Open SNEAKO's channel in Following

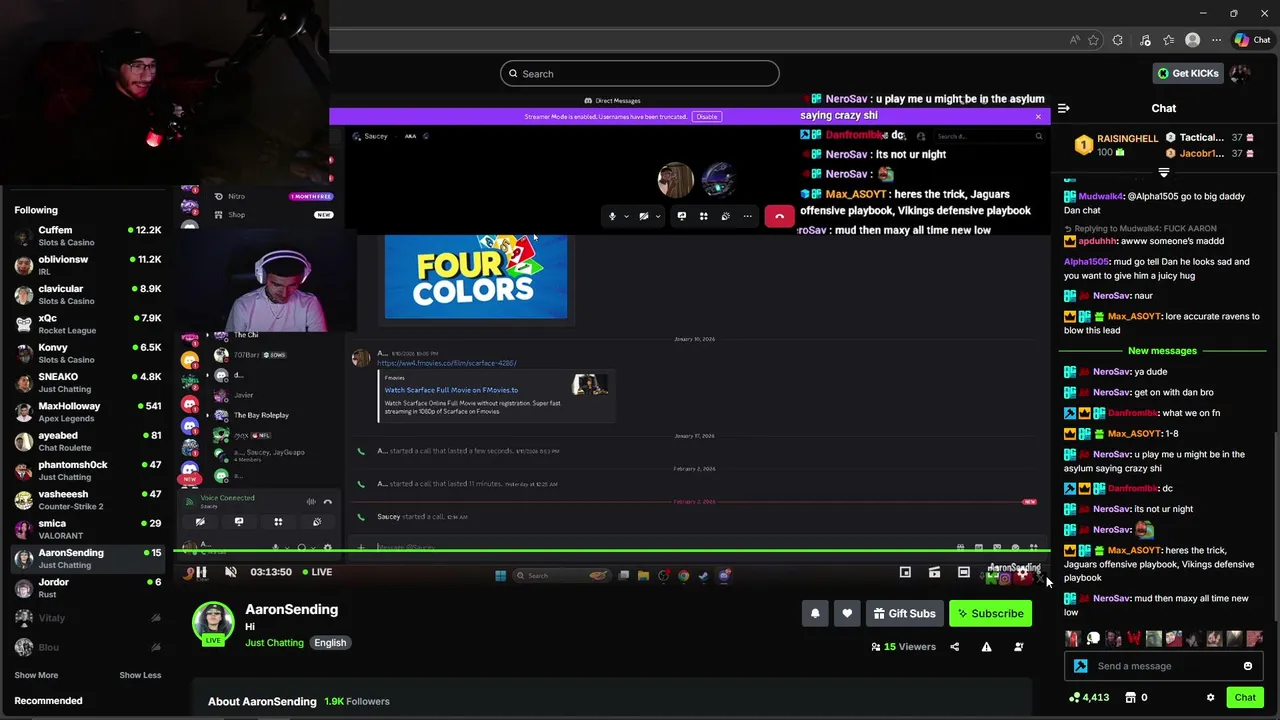[x=88, y=383]
